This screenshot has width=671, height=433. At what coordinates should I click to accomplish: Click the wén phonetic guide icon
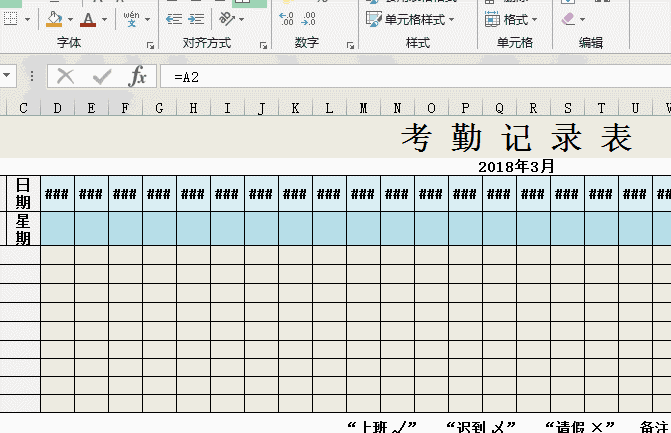[x=131, y=19]
